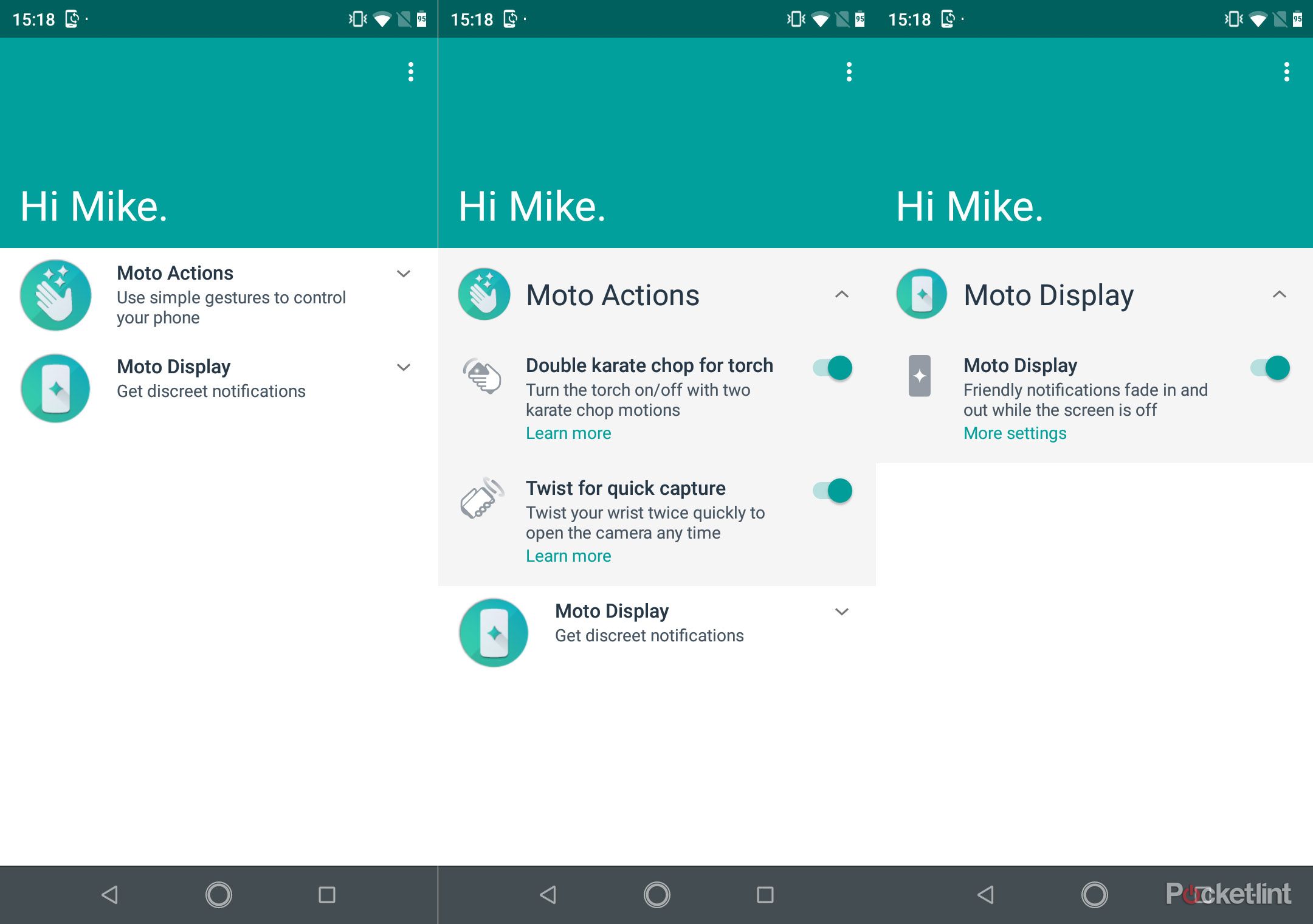Tap the grey Moto Display sparkle phone icon
1313x924 pixels.
(x=919, y=376)
